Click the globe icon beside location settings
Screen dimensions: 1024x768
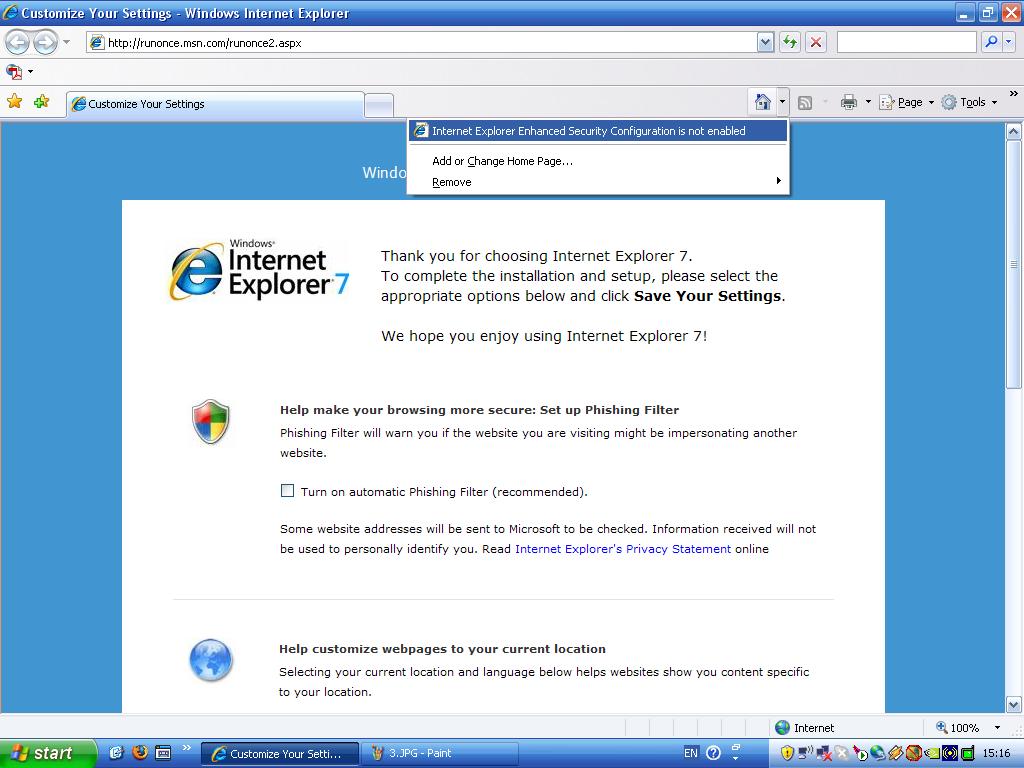point(210,660)
